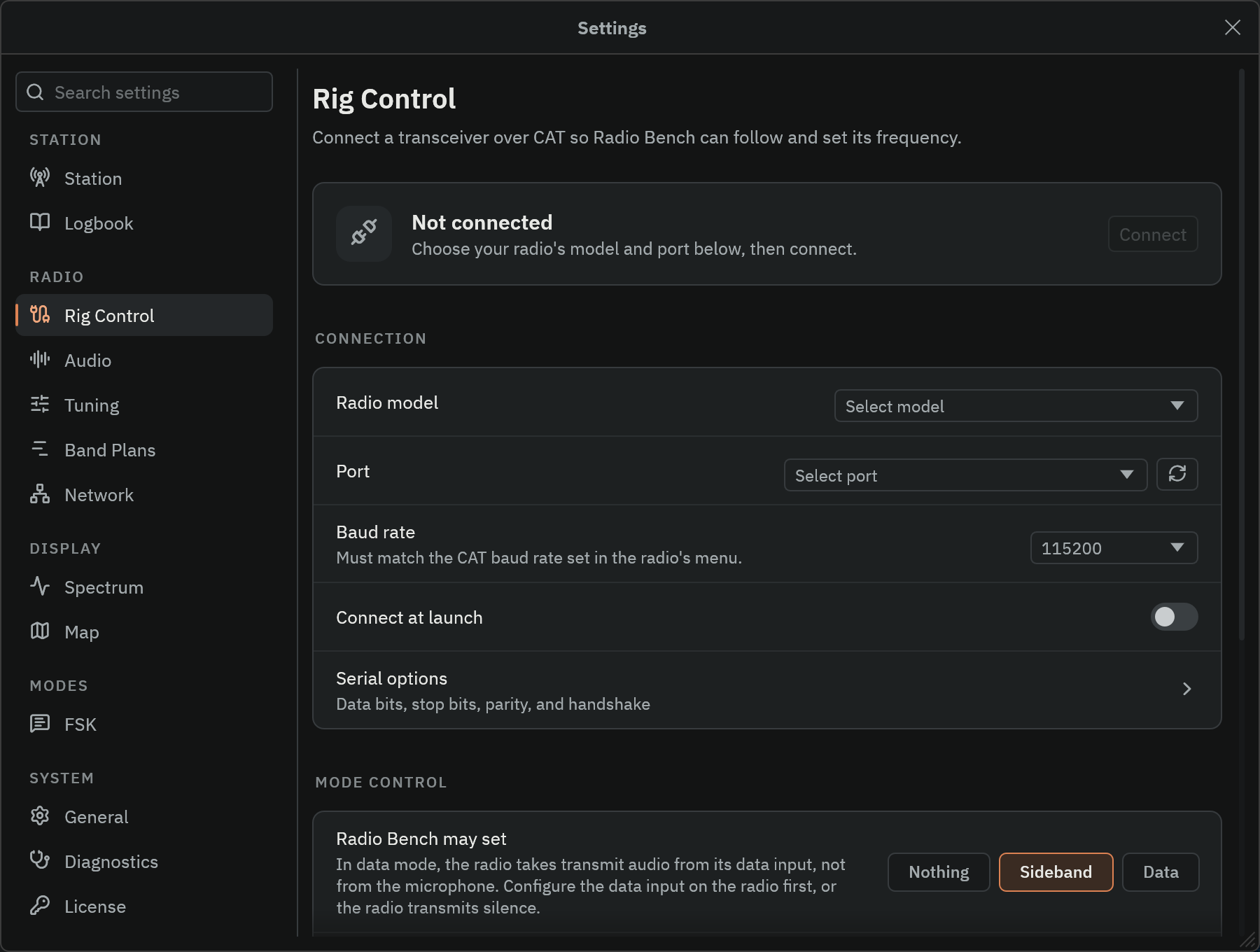Click the Band Plans lines icon
Image resolution: width=1260 pixels, height=952 pixels.
(x=40, y=449)
